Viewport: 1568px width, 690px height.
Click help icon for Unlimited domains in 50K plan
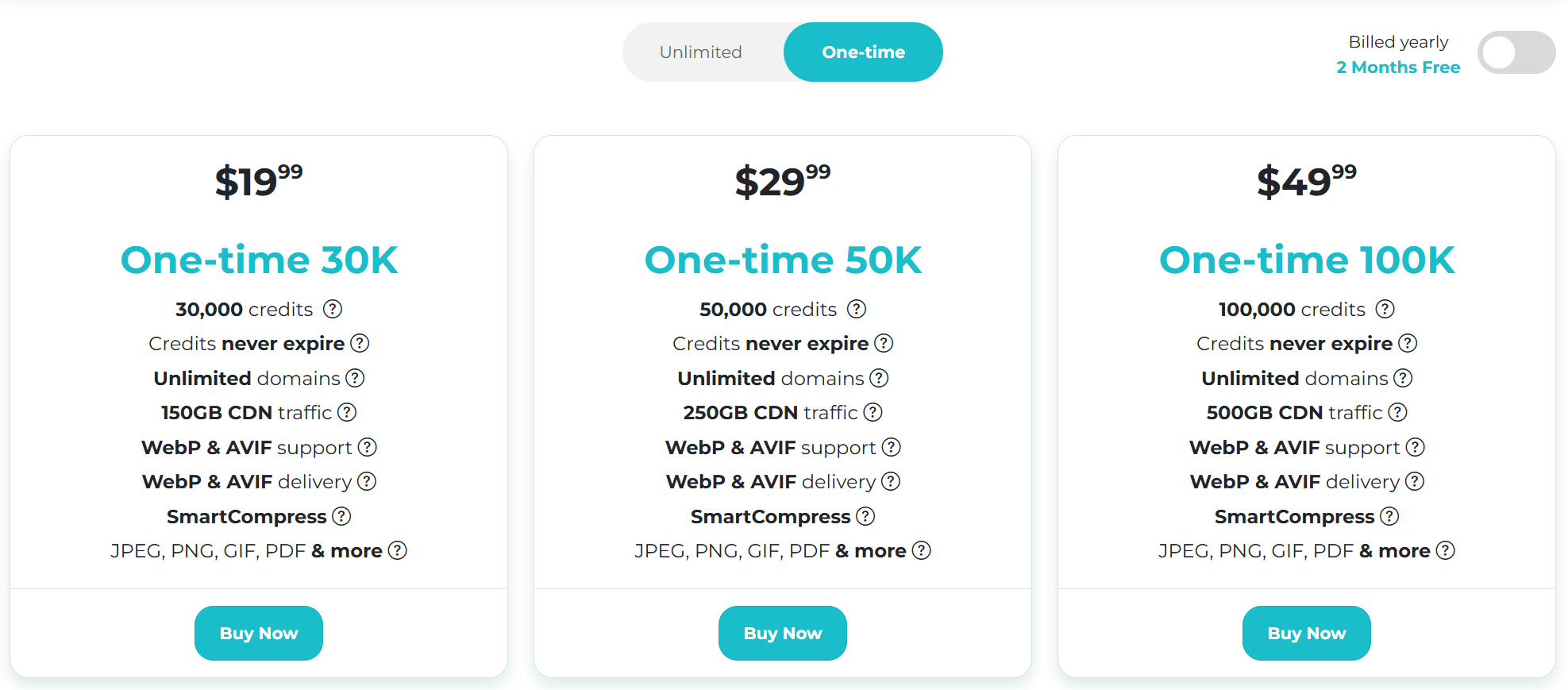pyautogui.click(x=879, y=378)
